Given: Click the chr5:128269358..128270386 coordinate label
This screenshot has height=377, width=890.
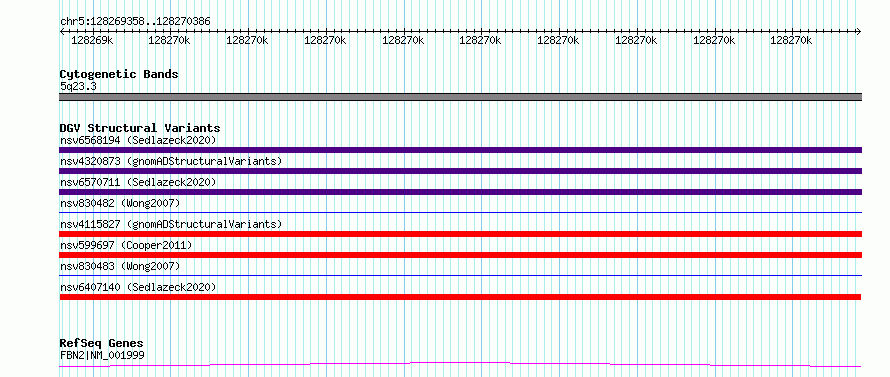Looking at the screenshot, I should pyautogui.click(x=135, y=21).
